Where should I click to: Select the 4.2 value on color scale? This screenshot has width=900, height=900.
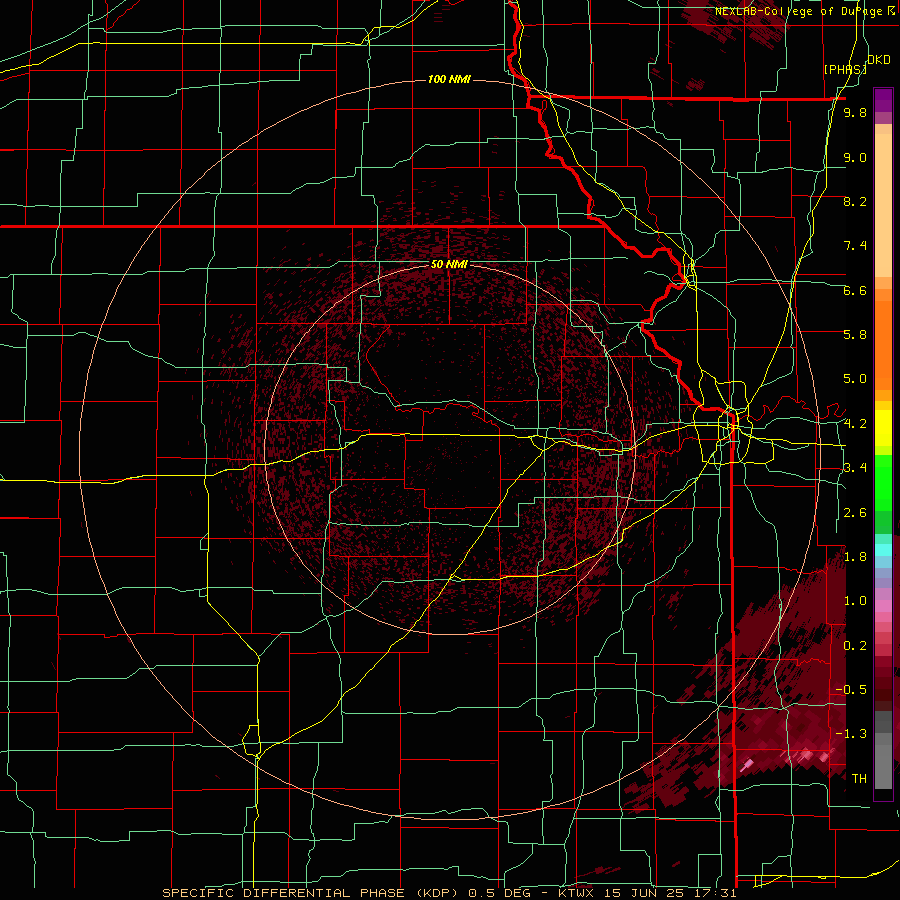[855, 424]
